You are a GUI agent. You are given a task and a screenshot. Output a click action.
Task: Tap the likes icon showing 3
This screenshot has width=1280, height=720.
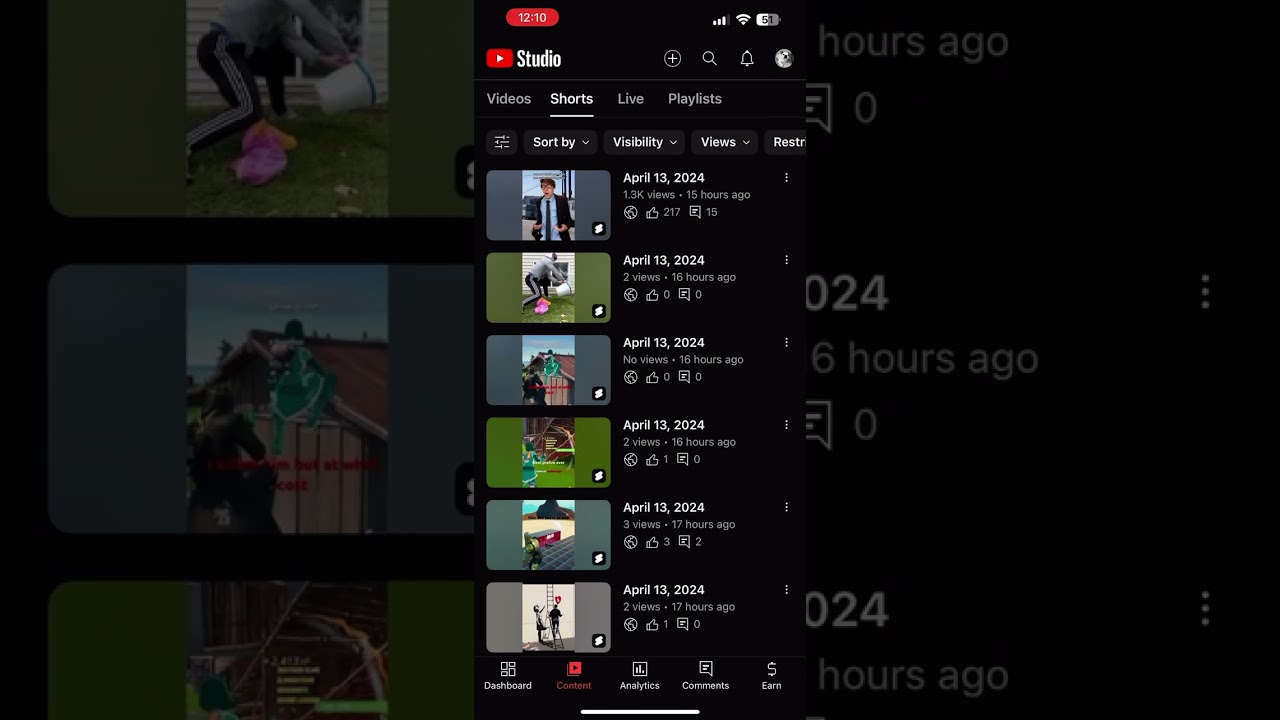click(x=652, y=542)
